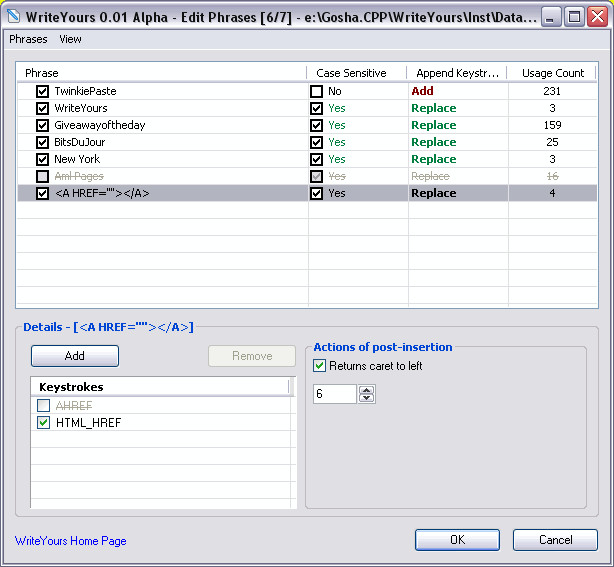614x567 pixels.
Task: Disable case sensitivity for BitsDuJour row
Action: coord(316,142)
